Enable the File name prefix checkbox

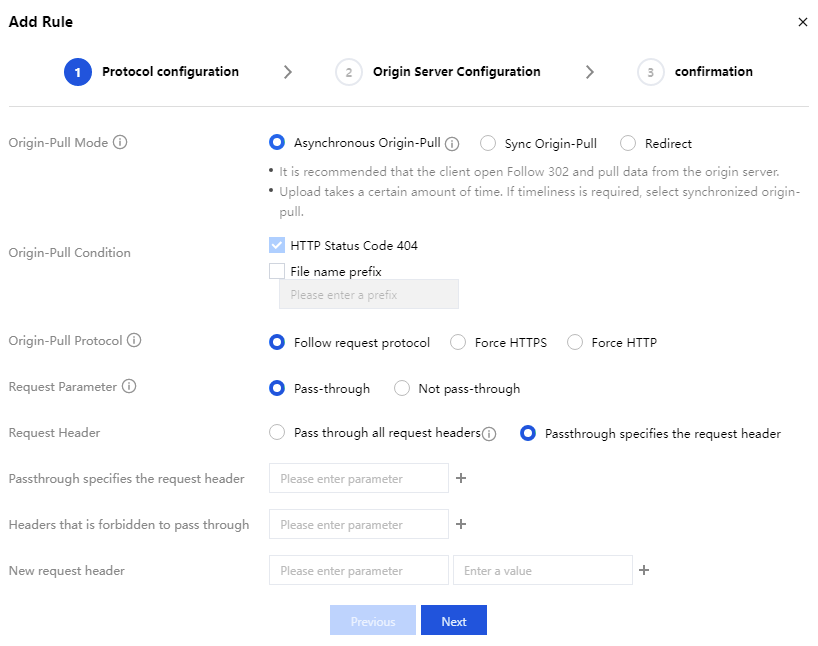pos(277,271)
